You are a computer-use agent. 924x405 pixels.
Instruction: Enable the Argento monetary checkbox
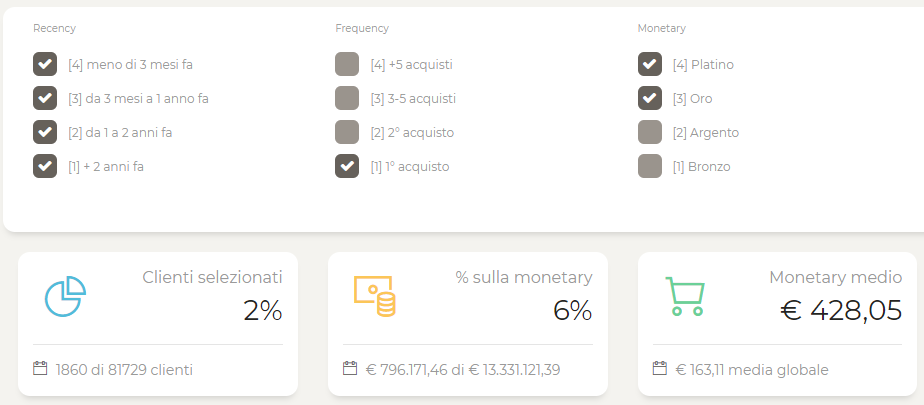point(650,132)
